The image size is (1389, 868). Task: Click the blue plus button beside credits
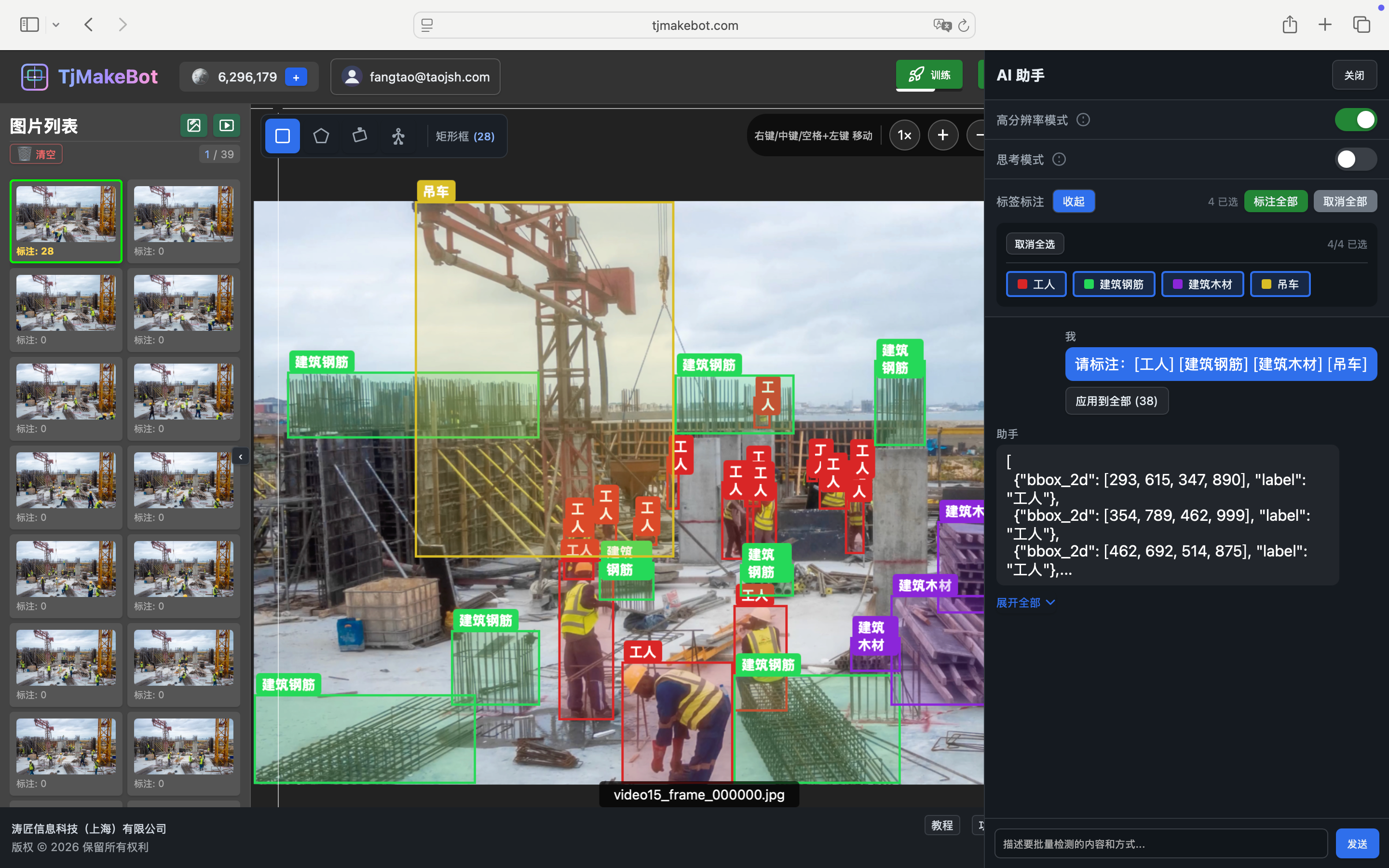(x=296, y=77)
